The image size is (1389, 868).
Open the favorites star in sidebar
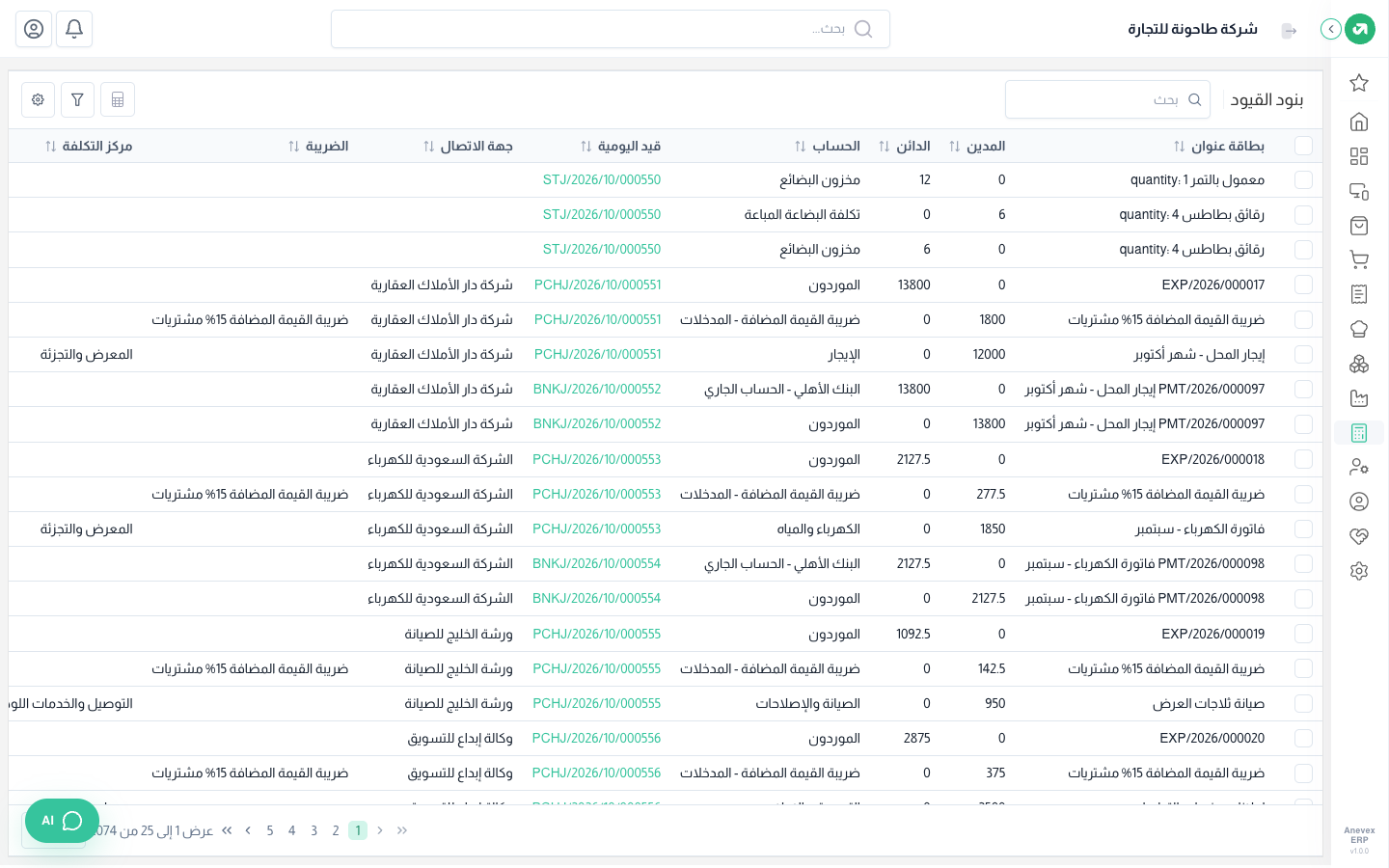coord(1359,83)
